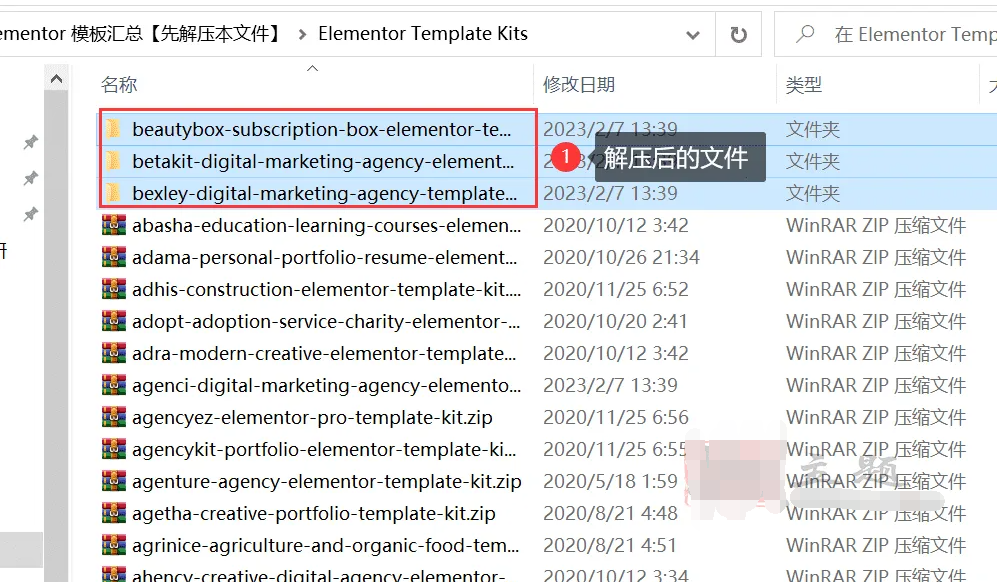Select file name adhis-construction-elementor-template-kit...
Screen dimensions: 997x582
click(326, 289)
